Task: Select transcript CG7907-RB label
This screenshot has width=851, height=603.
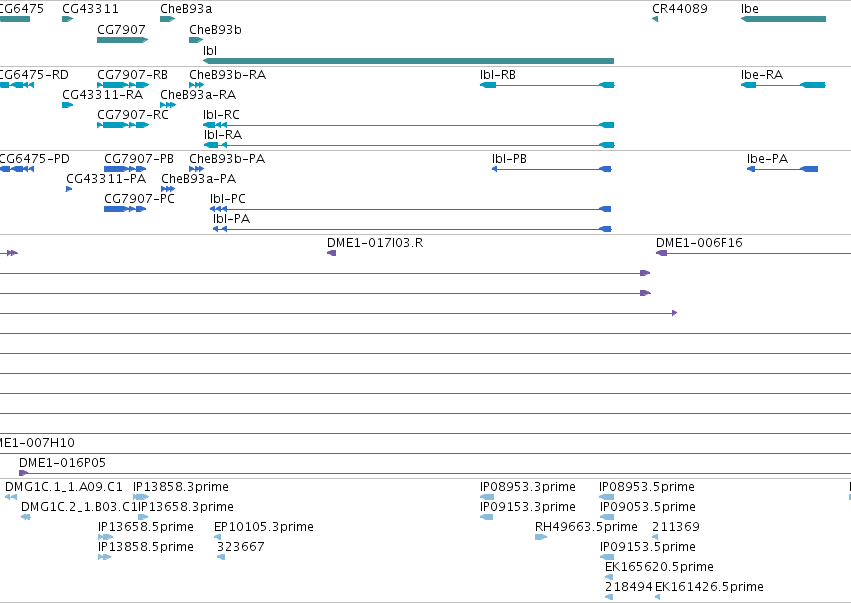Action: click(x=132, y=75)
